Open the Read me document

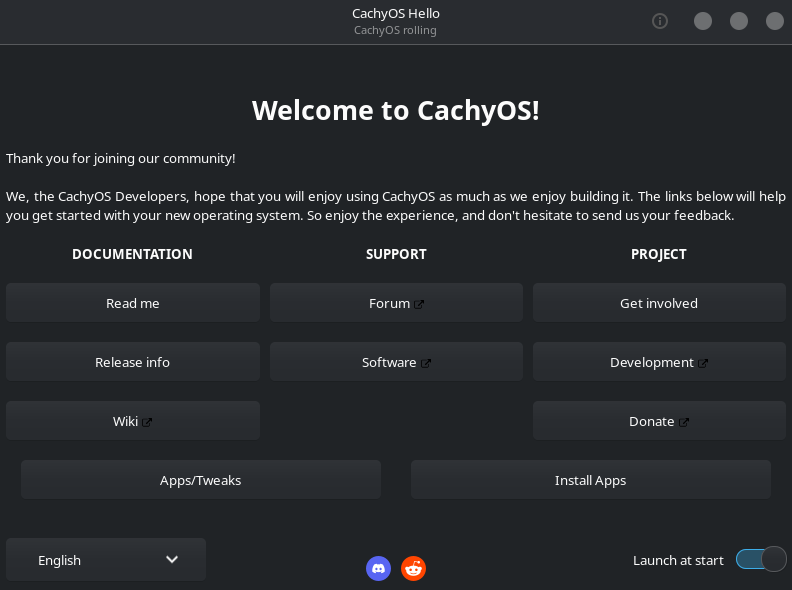pos(133,303)
